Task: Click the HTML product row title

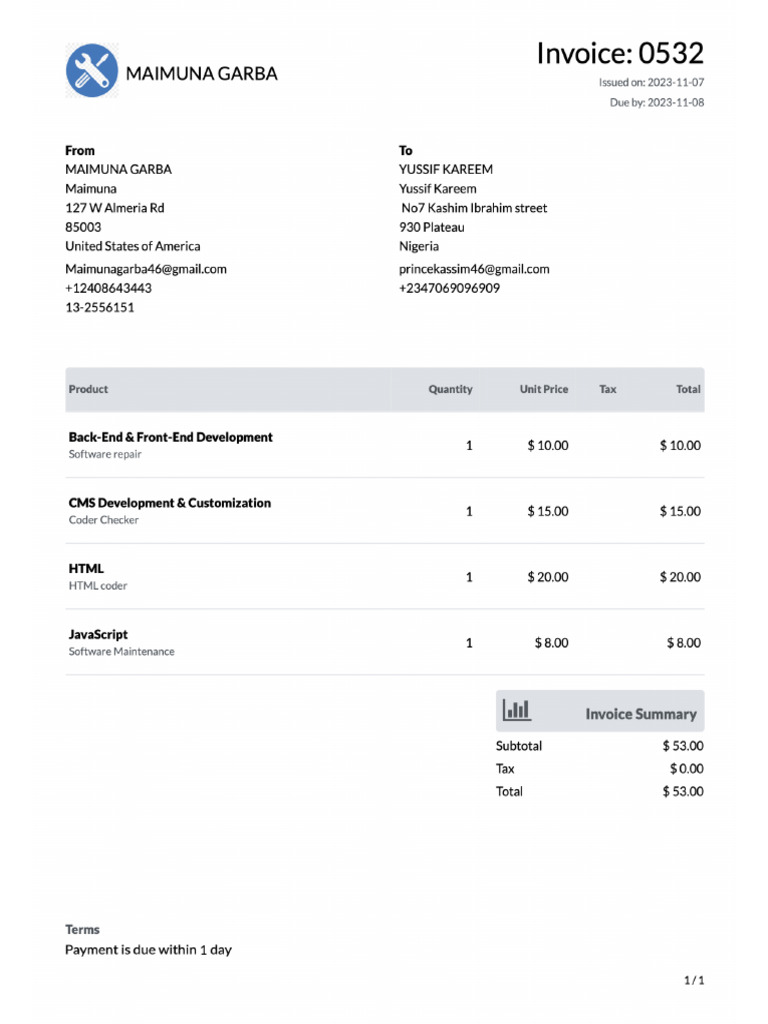Action: (x=86, y=569)
